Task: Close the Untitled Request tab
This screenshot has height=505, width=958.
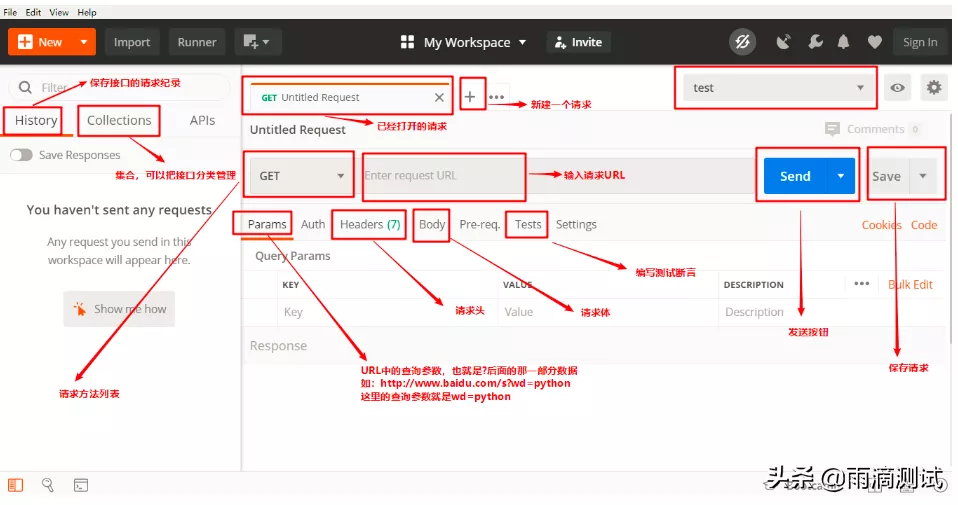Action: (439, 97)
